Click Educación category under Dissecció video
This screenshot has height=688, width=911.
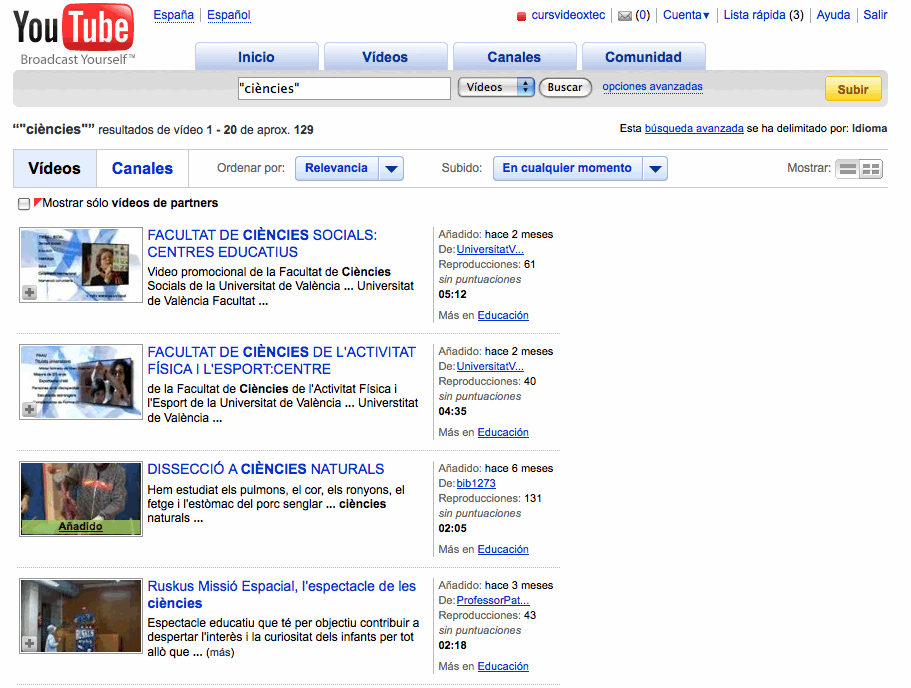click(503, 549)
